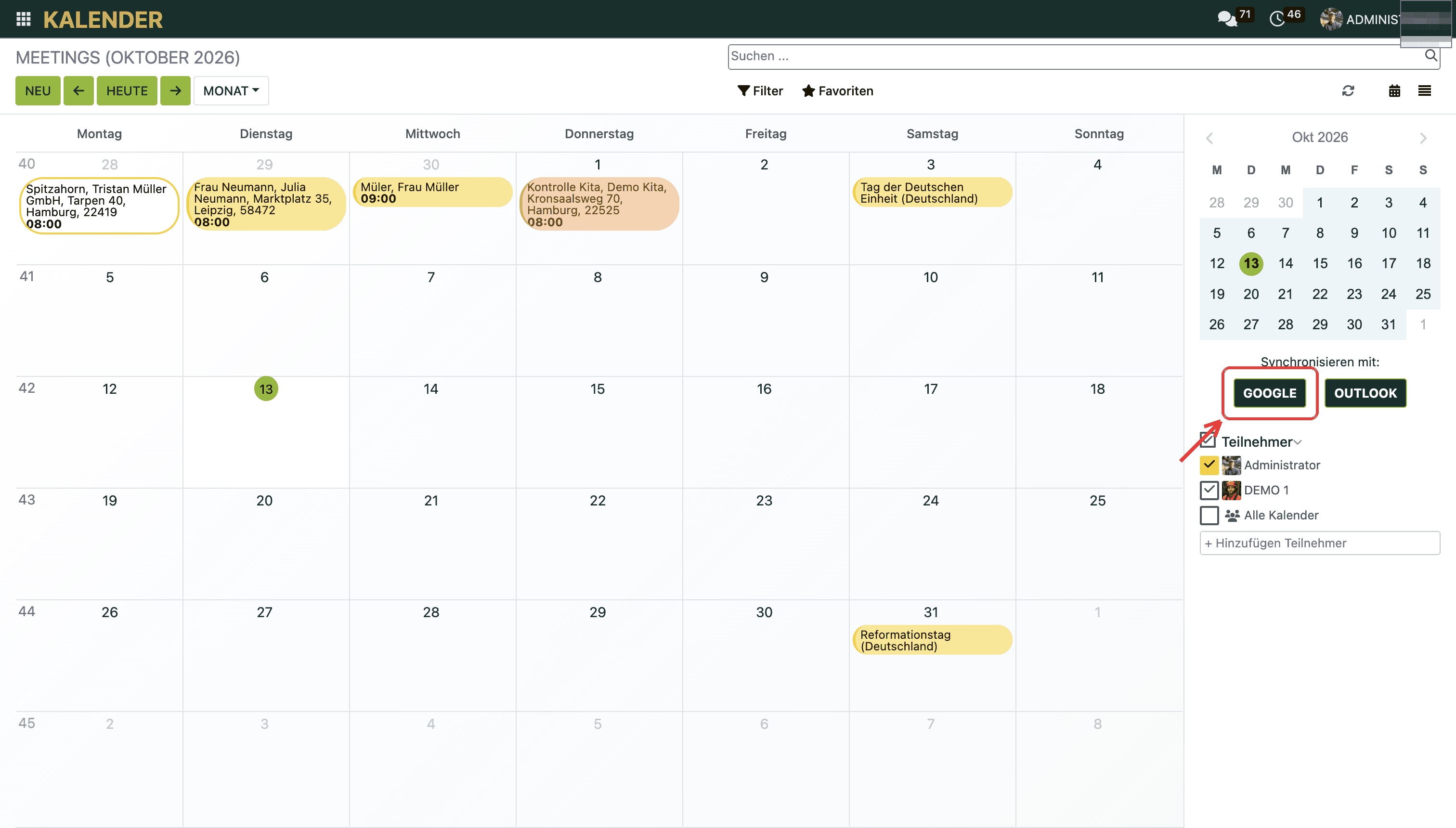Click the refresh sync icon in the toolbar

pyautogui.click(x=1348, y=91)
